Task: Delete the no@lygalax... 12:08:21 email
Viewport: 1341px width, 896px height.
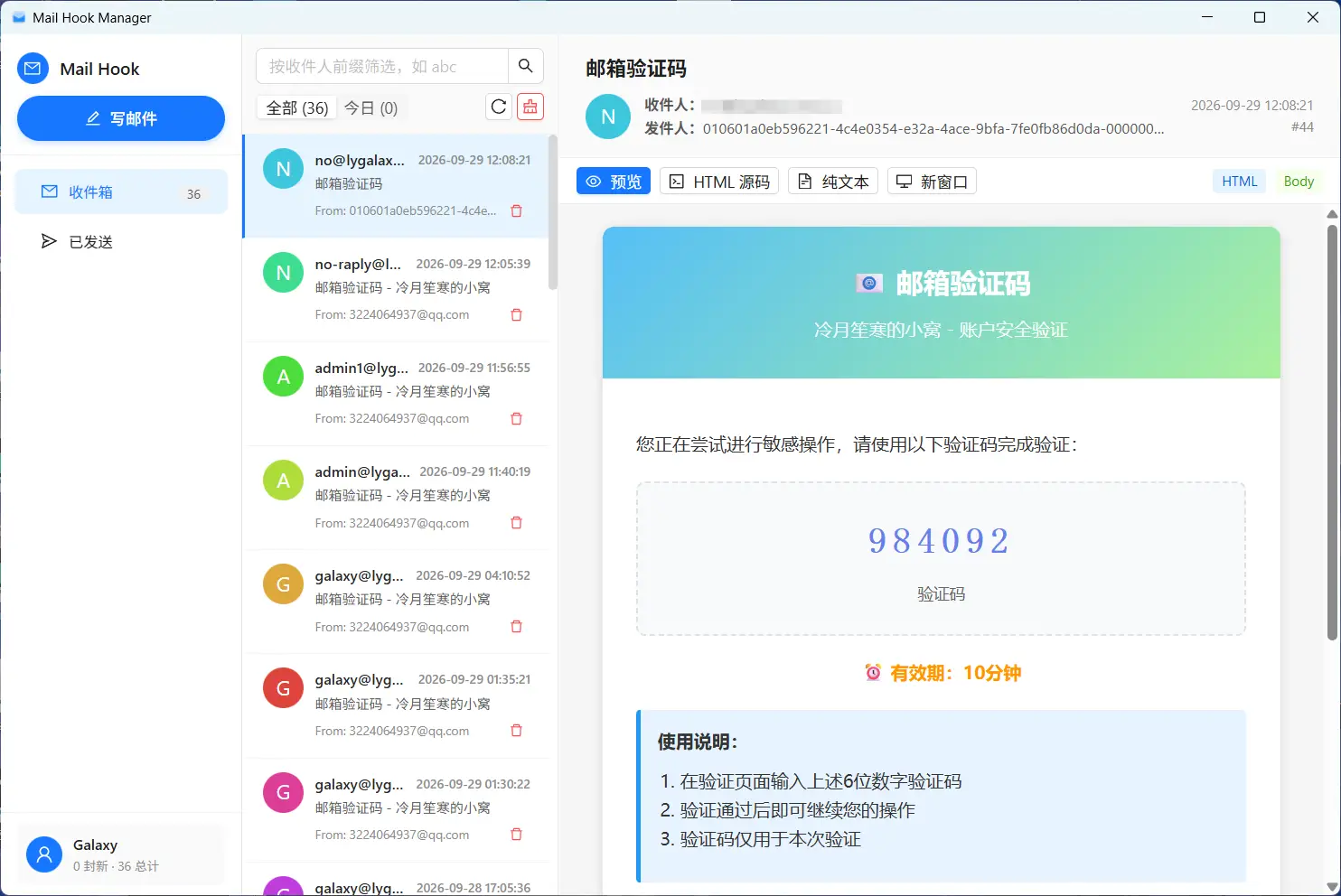Action: click(517, 210)
